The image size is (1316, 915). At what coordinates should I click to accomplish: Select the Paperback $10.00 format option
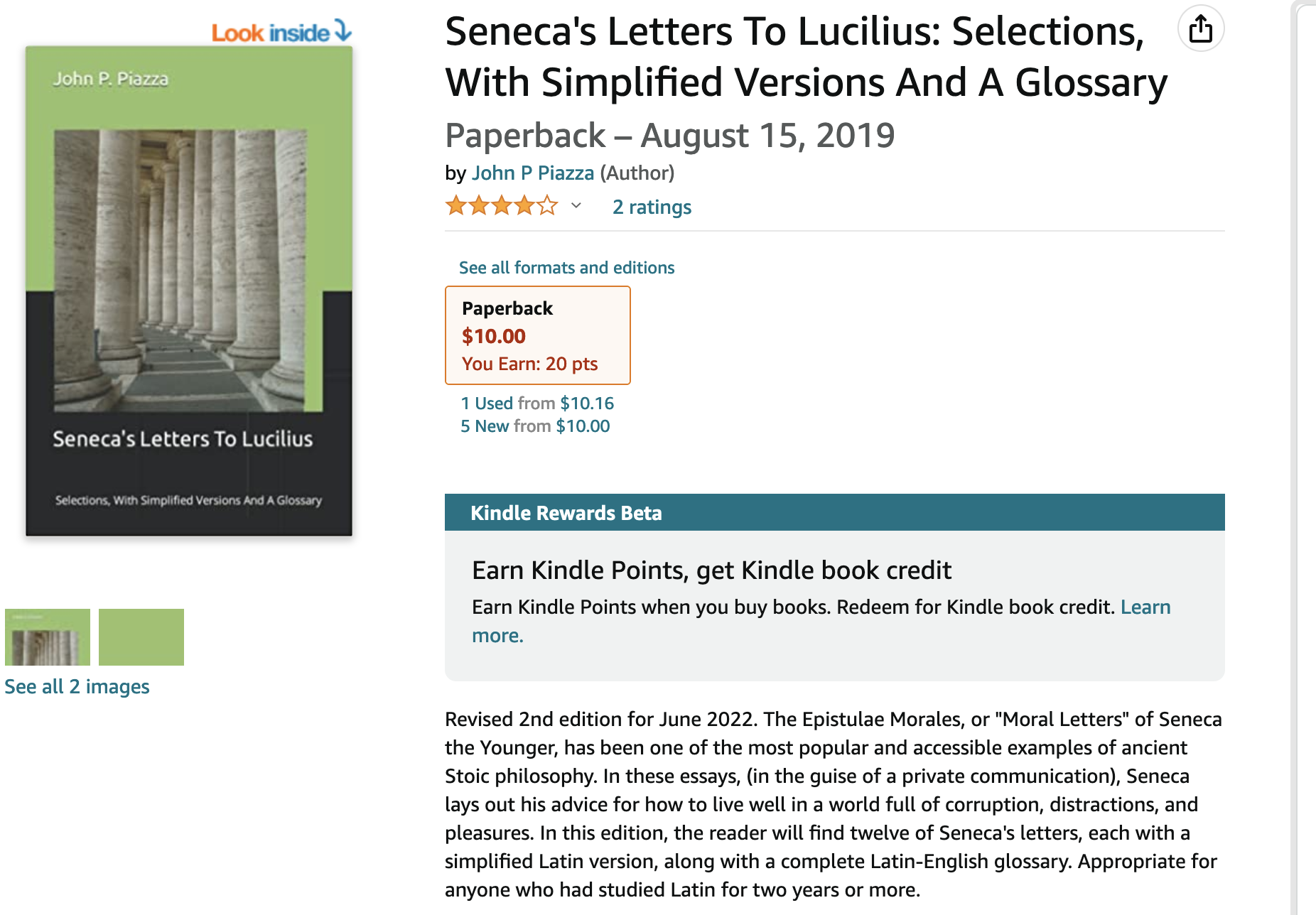(x=538, y=335)
